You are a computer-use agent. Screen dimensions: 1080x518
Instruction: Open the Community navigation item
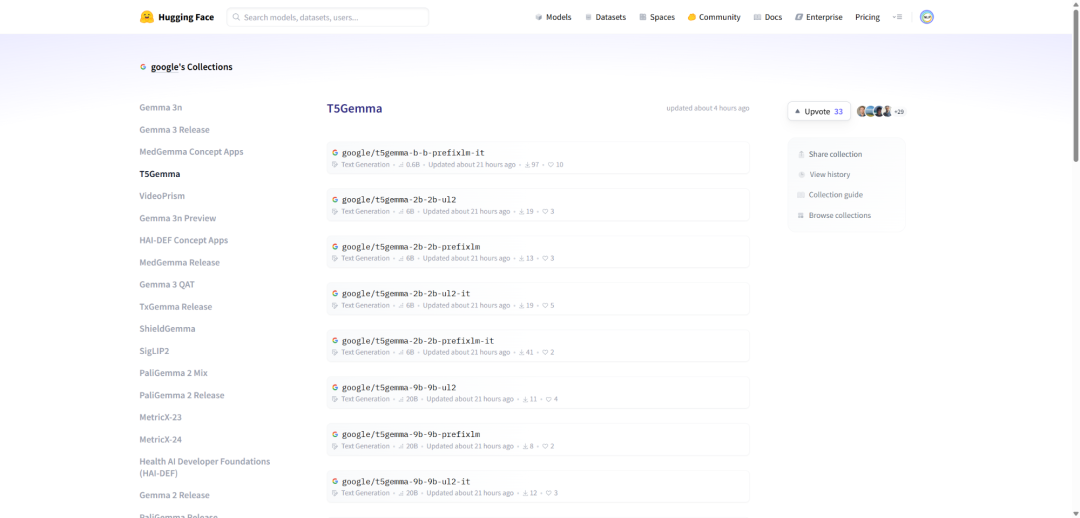[714, 17]
